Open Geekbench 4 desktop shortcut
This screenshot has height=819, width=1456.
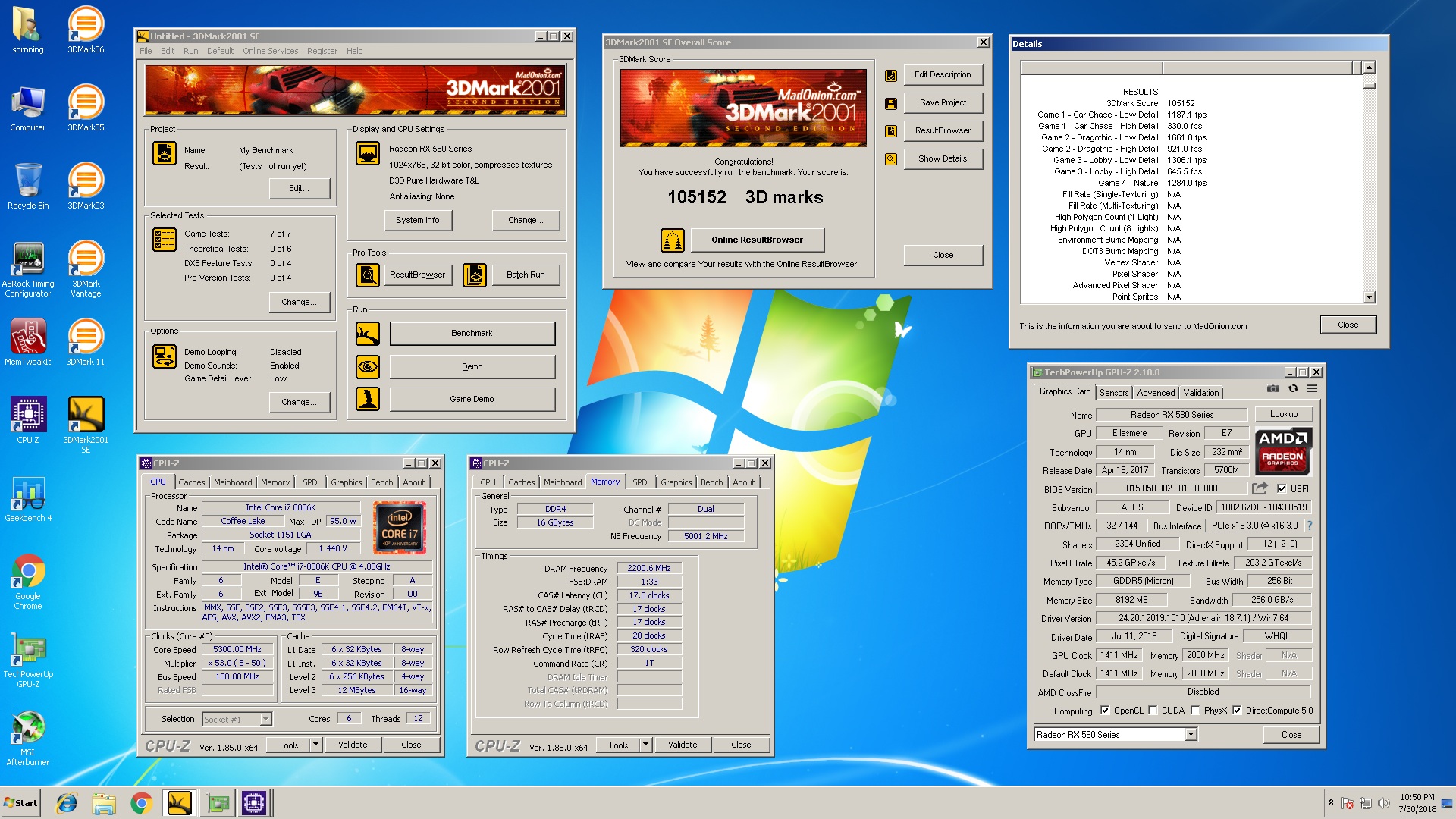[28, 499]
